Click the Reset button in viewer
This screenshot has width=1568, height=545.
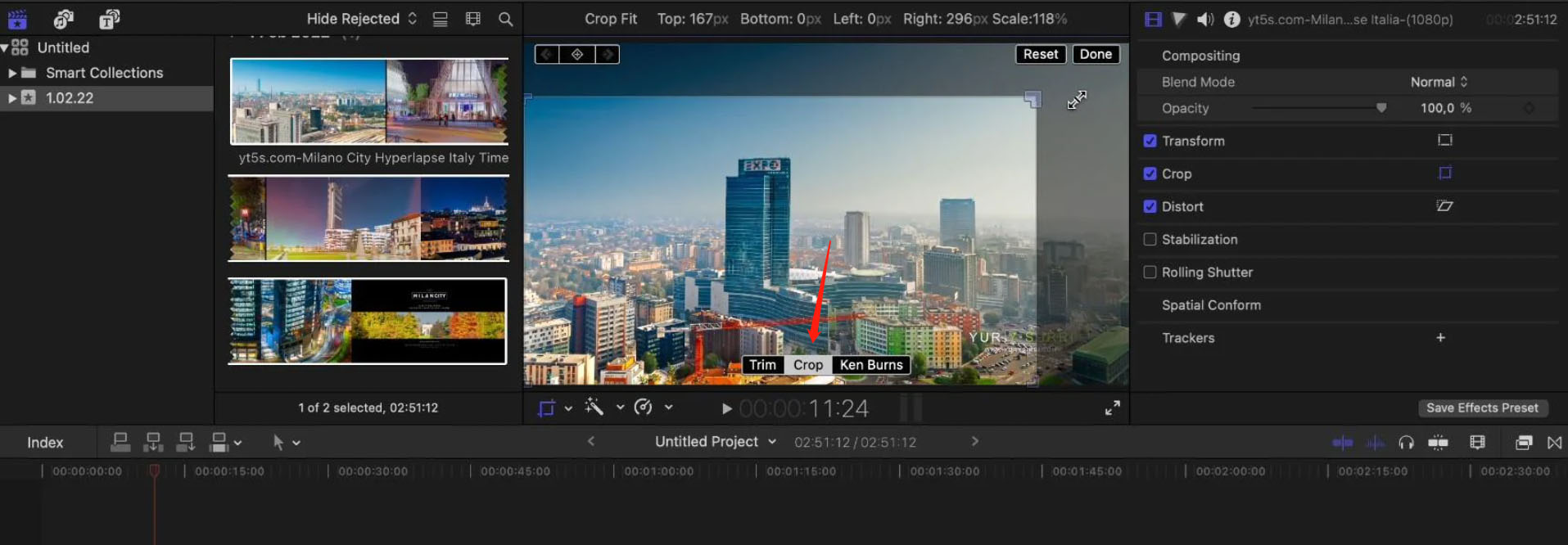click(x=1041, y=54)
